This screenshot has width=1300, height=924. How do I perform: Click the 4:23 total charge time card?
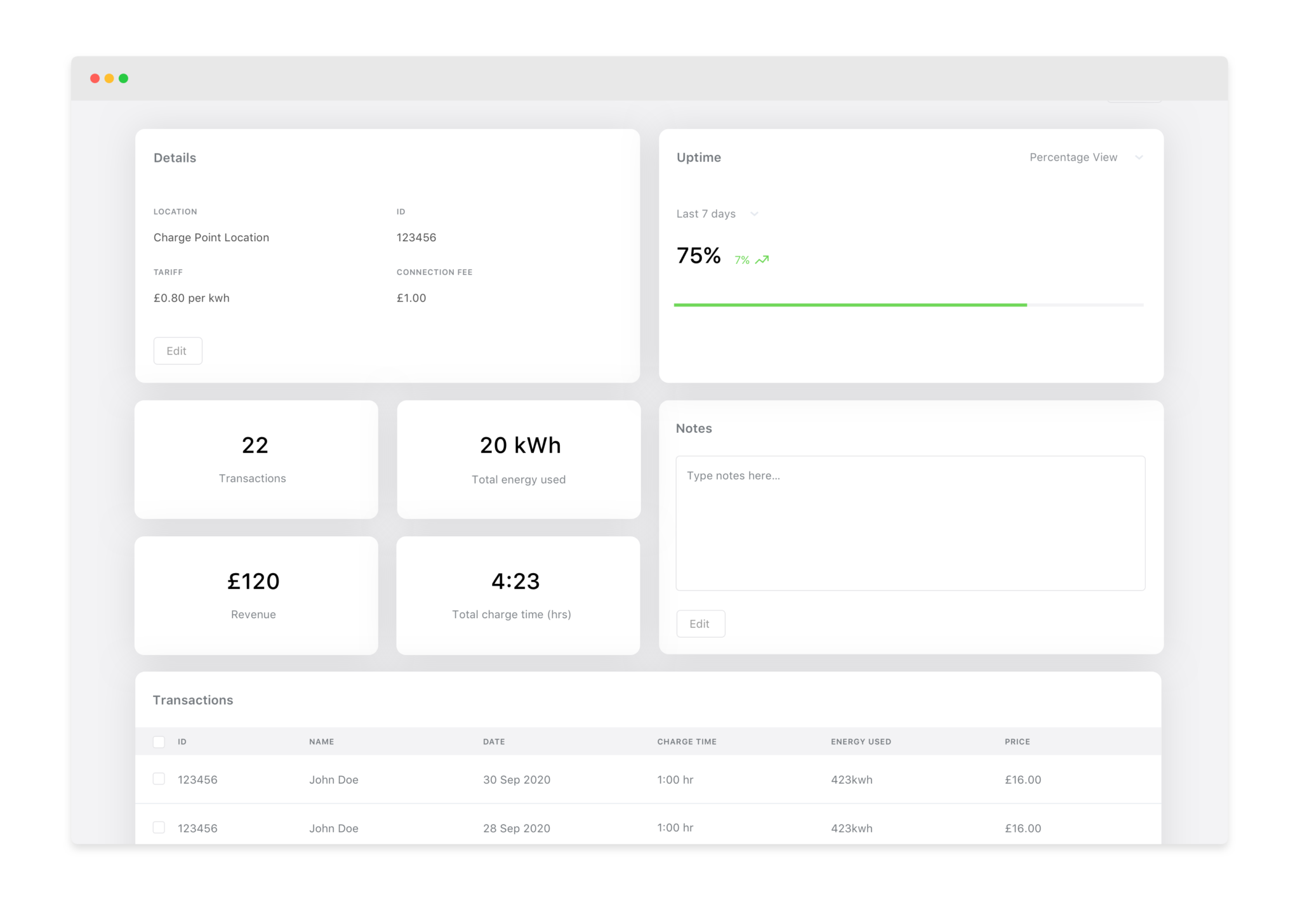518,595
